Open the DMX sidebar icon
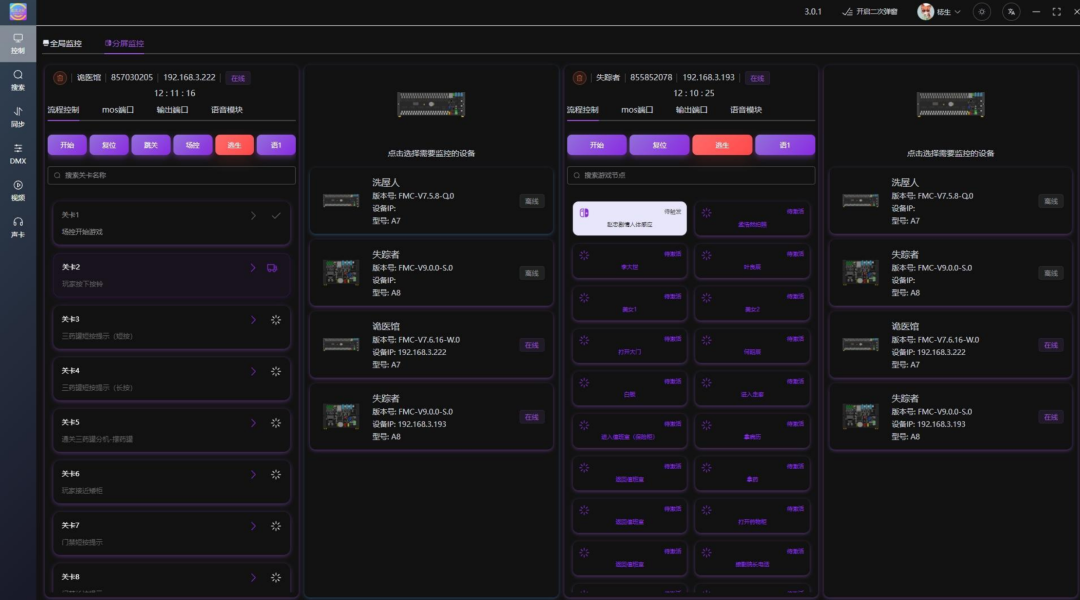The image size is (1080, 600). click(x=18, y=153)
